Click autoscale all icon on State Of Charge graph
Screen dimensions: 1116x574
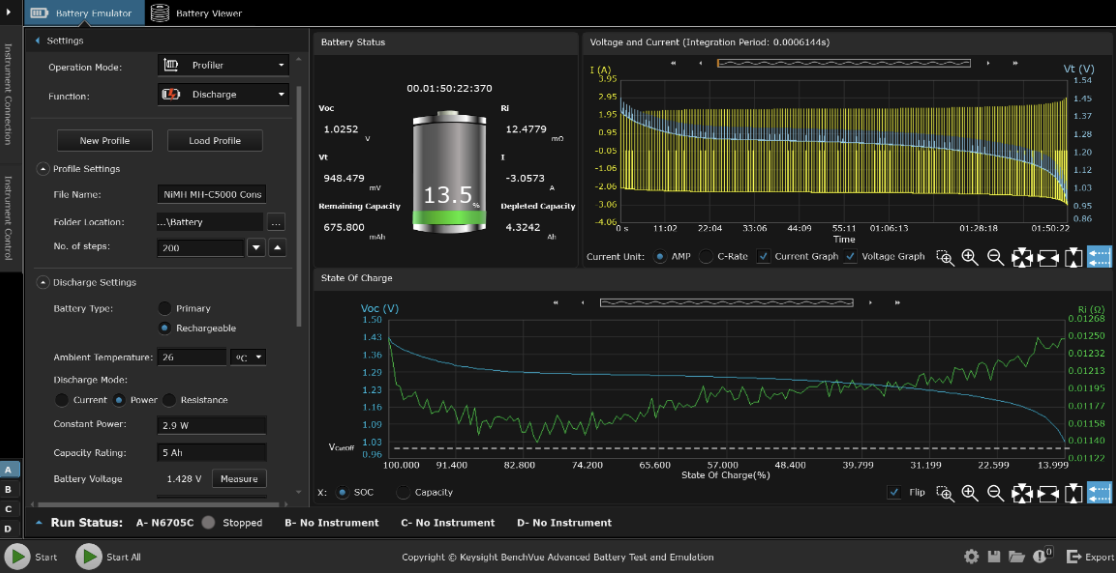(1021, 493)
